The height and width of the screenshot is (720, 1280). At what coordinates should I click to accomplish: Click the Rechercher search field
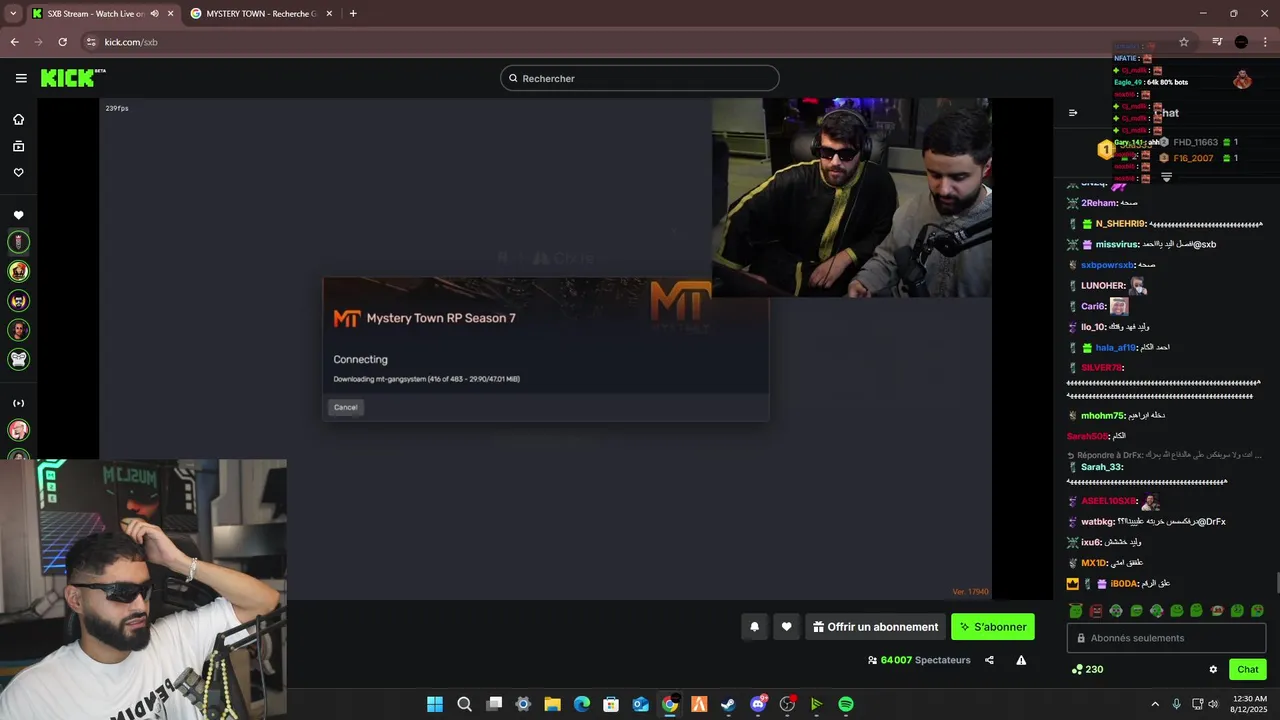tap(640, 78)
